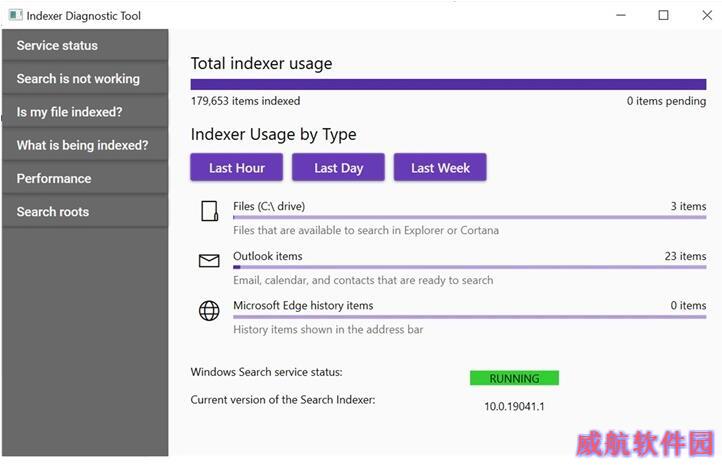Open Search roots in the sidebar
Image resolution: width=722 pixels, height=467 pixels.
coord(85,211)
